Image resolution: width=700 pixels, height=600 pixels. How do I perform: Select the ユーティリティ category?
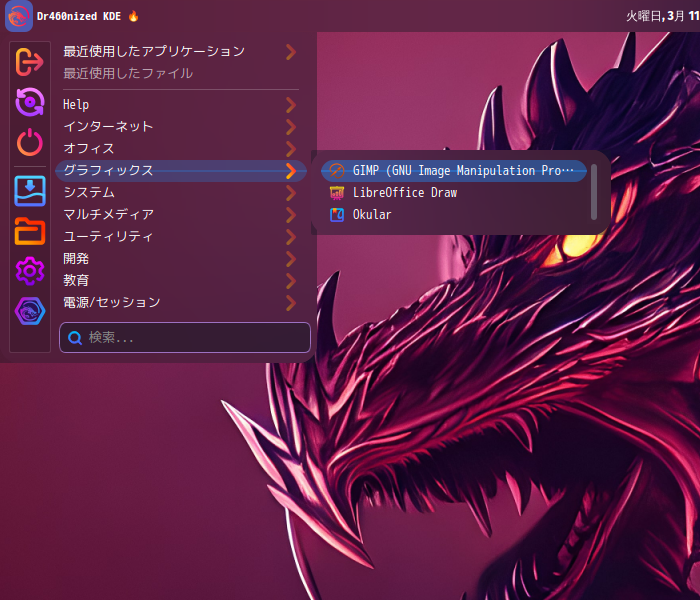click(180, 237)
